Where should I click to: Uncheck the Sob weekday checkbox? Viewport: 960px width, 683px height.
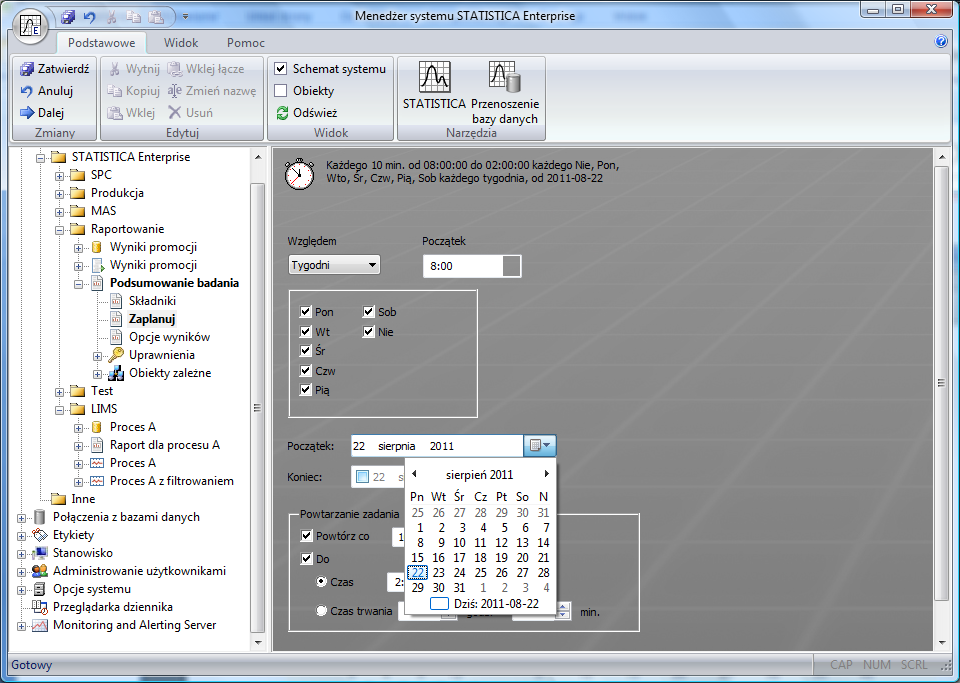point(368,312)
